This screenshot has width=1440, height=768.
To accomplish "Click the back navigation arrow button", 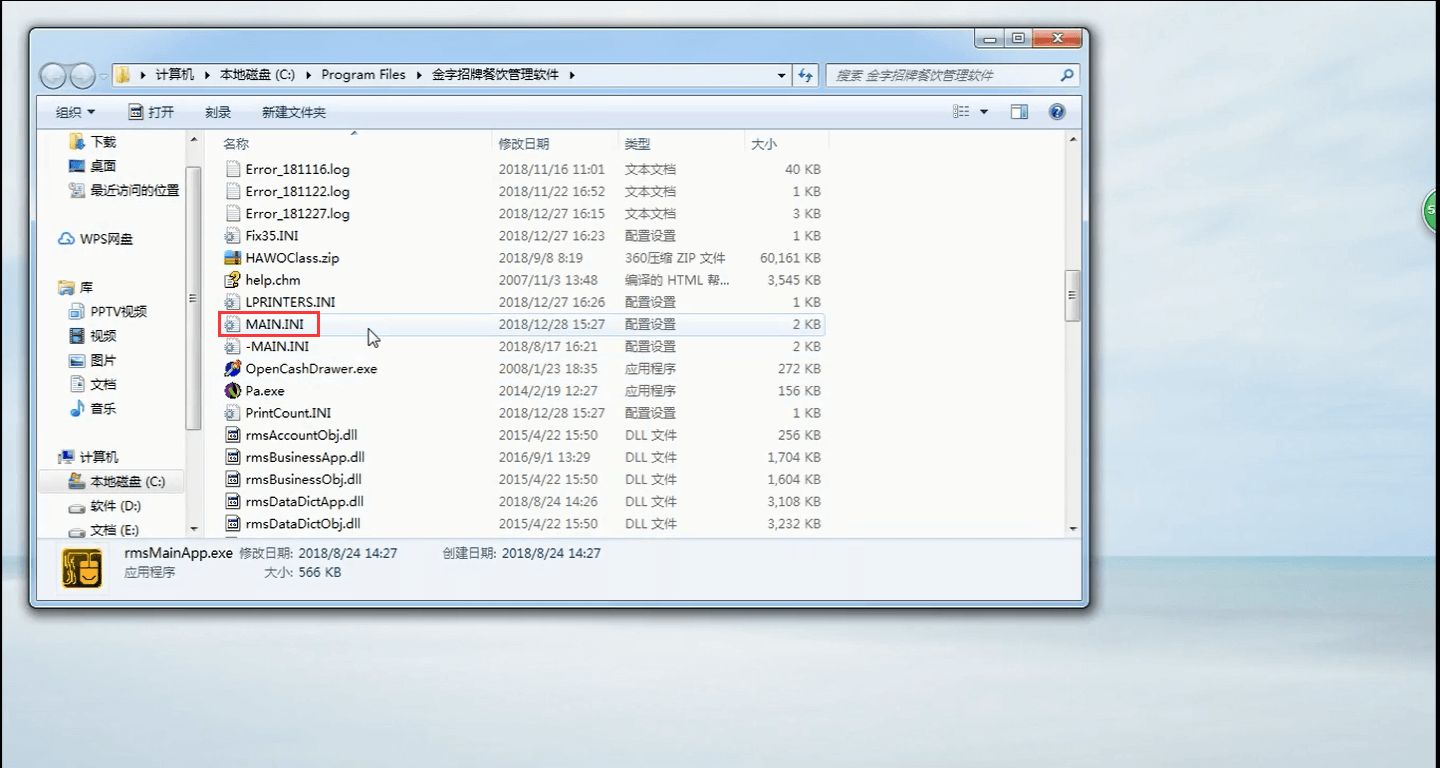I will (53, 75).
